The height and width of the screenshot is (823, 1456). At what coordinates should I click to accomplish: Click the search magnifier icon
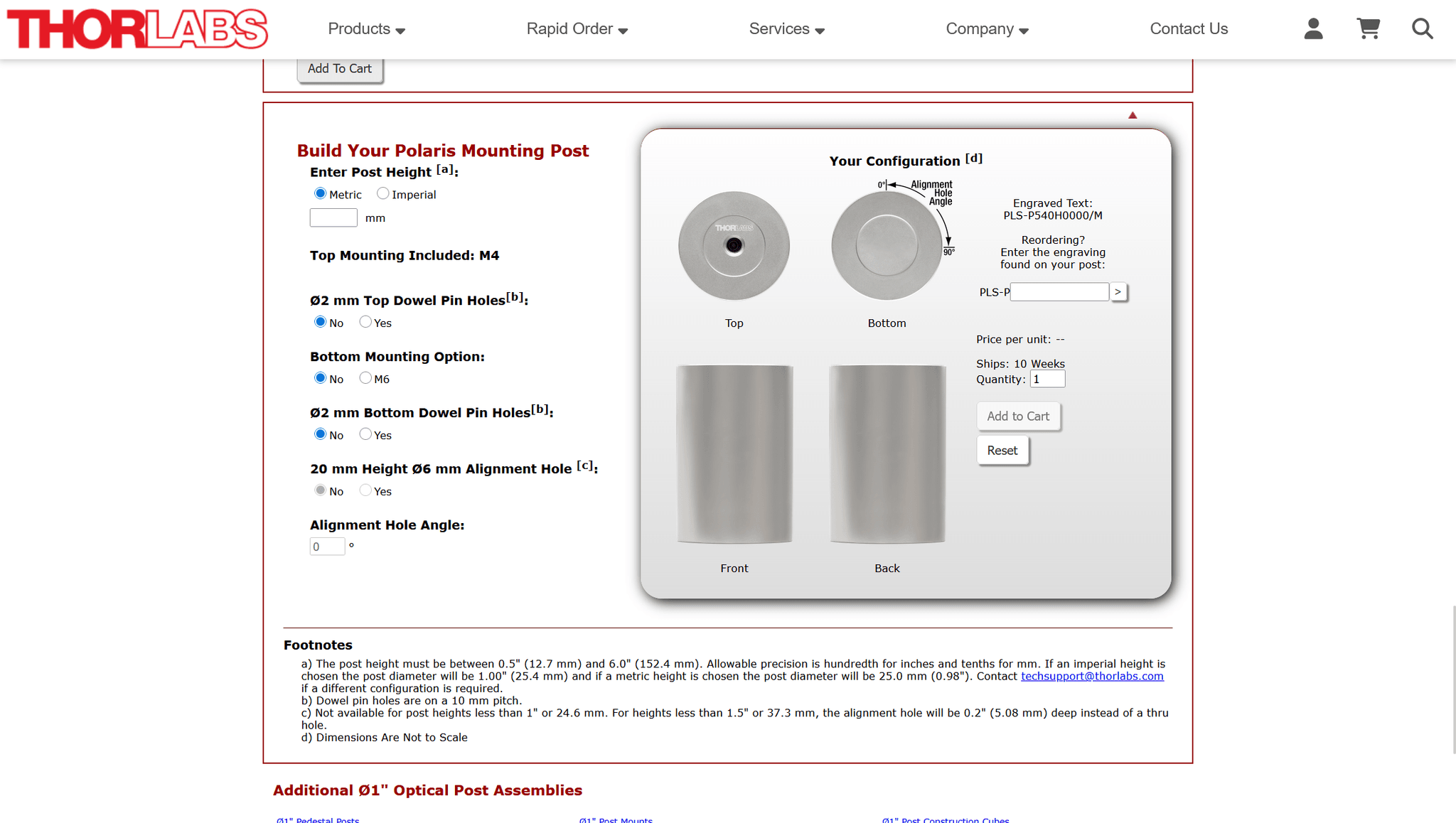pyautogui.click(x=1422, y=29)
